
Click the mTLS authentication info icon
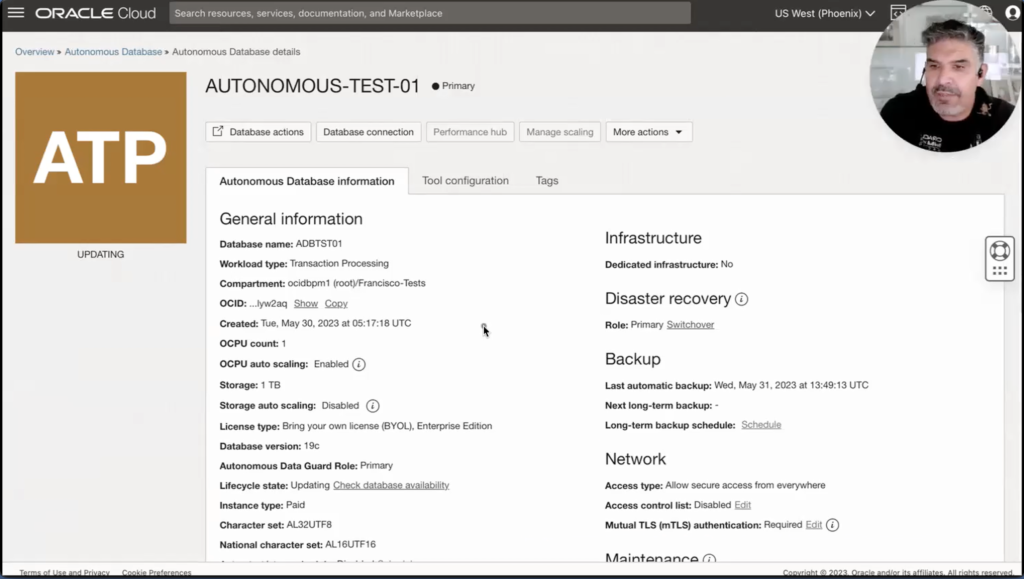click(x=832, y=525)
